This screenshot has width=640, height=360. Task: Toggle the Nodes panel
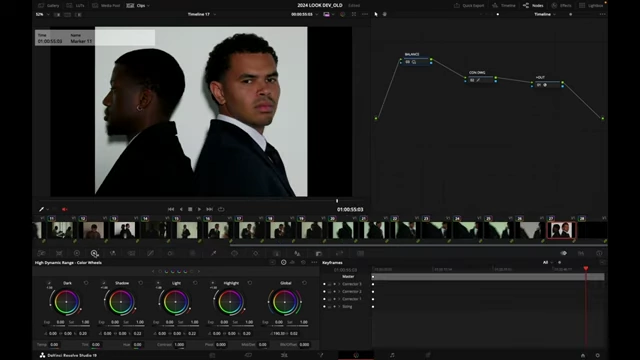pyautogui.click(x=533, y=5)
